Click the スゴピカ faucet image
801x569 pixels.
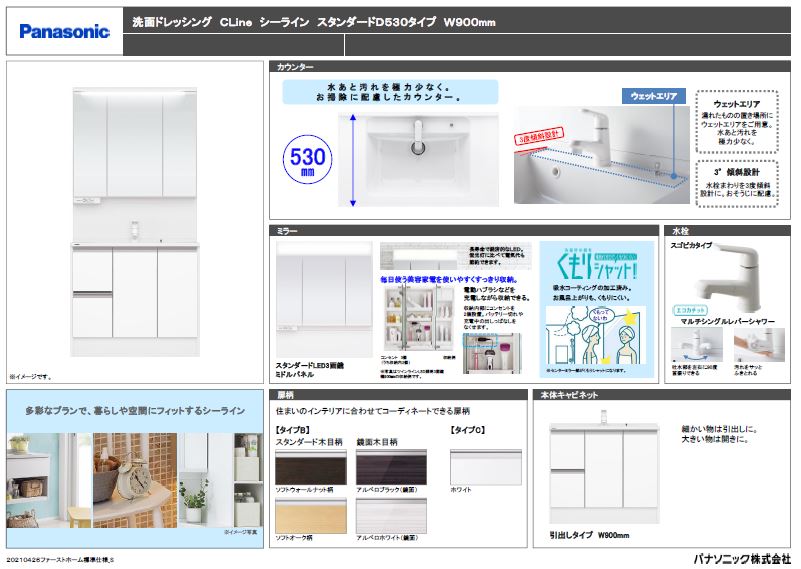coord(729,276)
